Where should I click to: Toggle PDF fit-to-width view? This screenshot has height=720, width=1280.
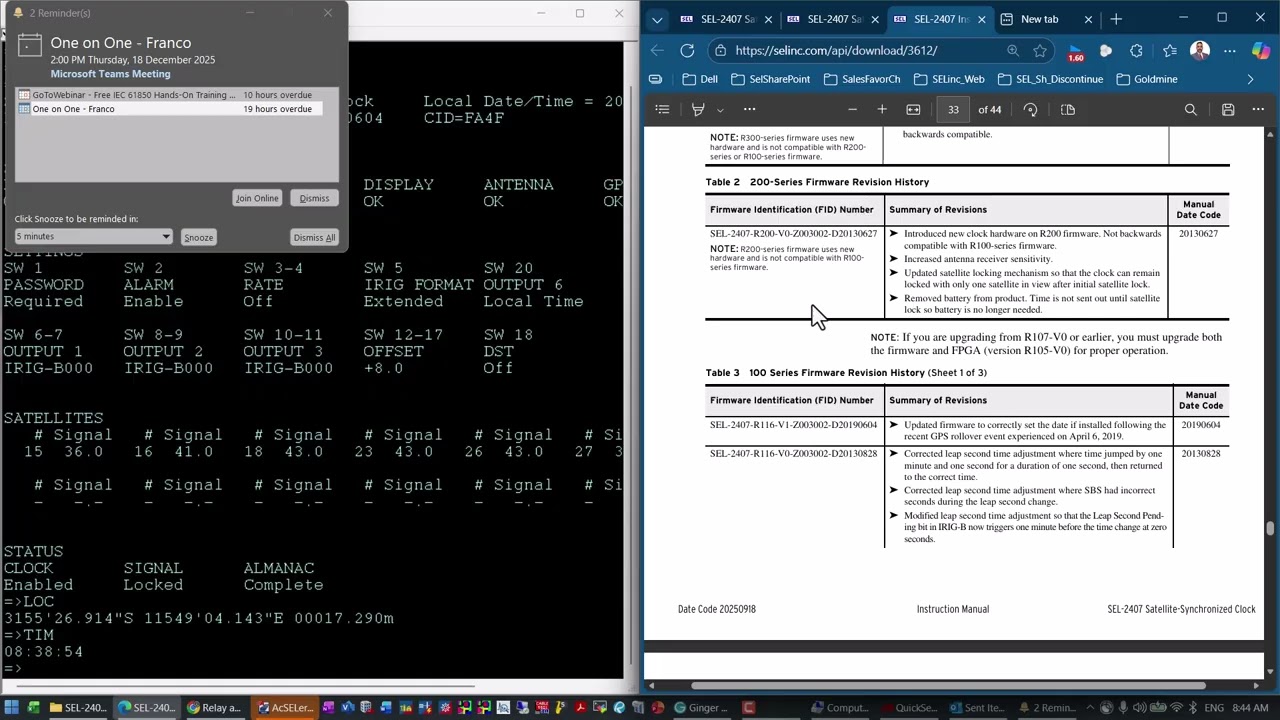click(x=913, y=109)
